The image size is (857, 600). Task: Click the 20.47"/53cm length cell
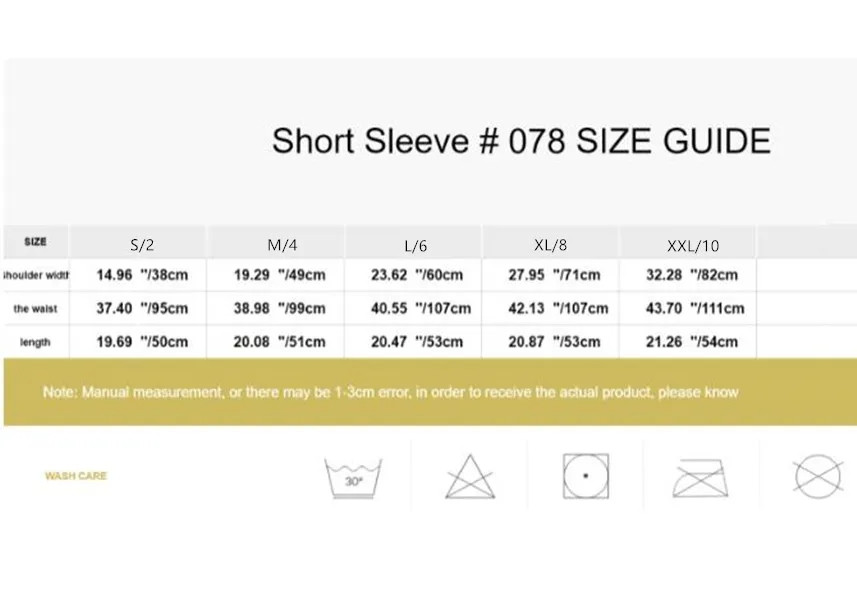click(x=417, y=342)
